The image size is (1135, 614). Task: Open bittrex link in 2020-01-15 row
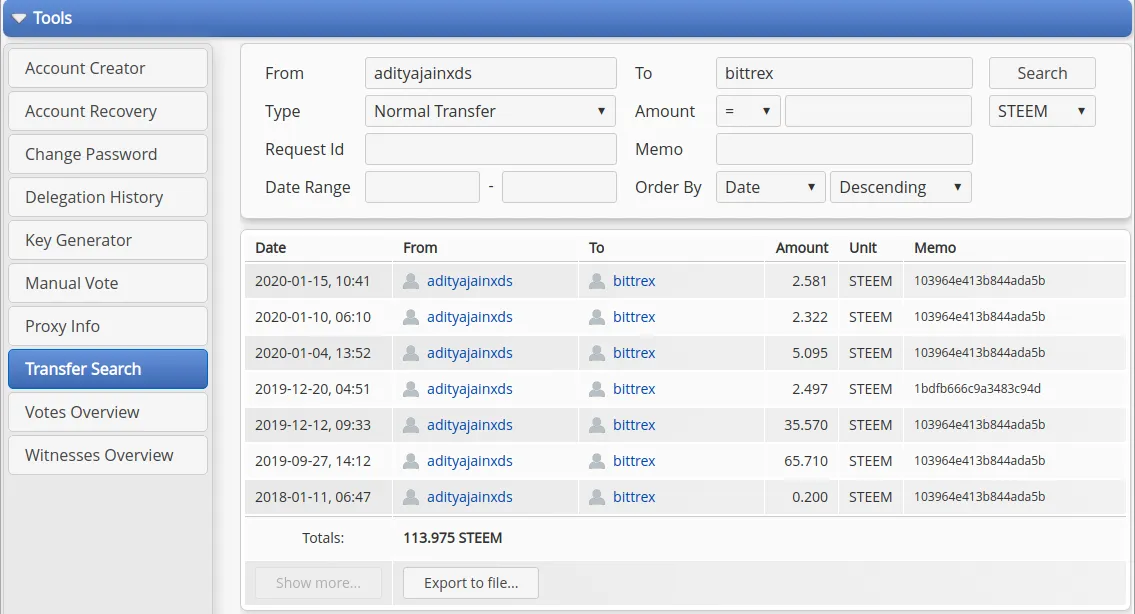pyautogui.click(x=634, y=281)
